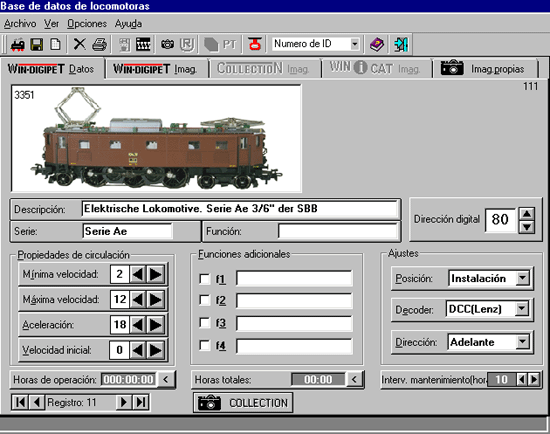
Task: Click the purple help book icon
Action: (x=377, y=45)
